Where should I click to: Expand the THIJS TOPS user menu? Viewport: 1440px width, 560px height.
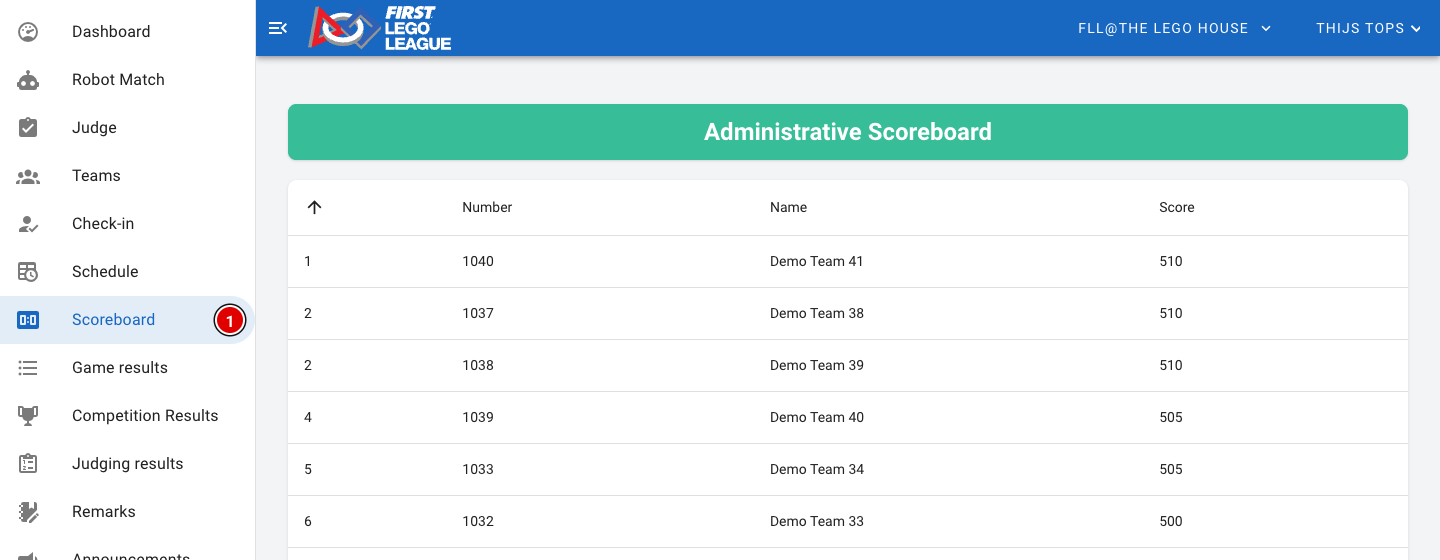coord(1368,28)
